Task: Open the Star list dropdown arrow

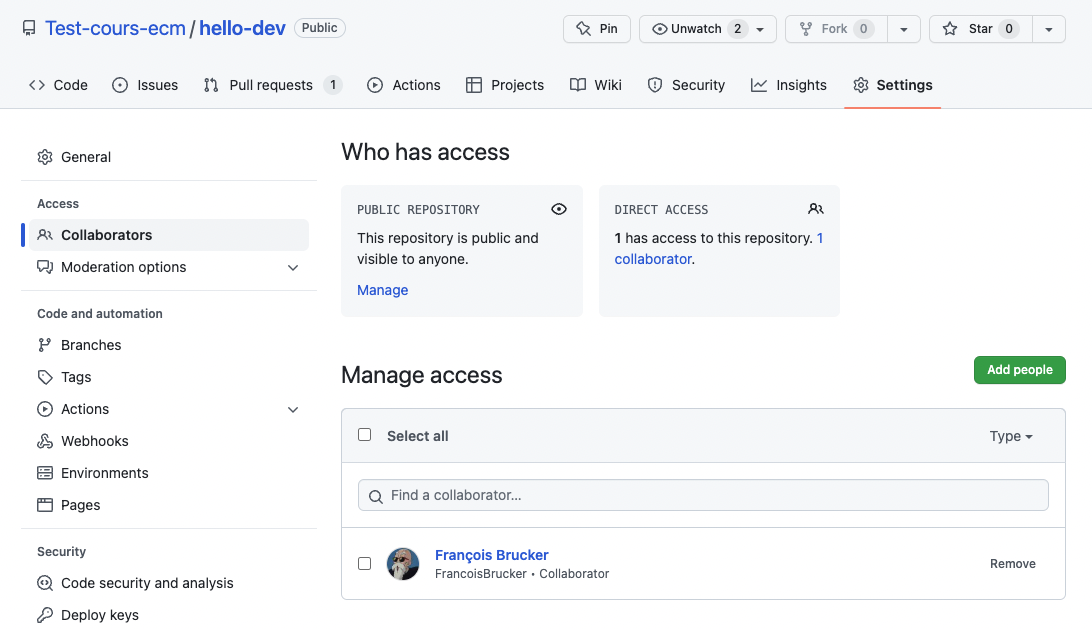Action: [x=1048, y=29]
